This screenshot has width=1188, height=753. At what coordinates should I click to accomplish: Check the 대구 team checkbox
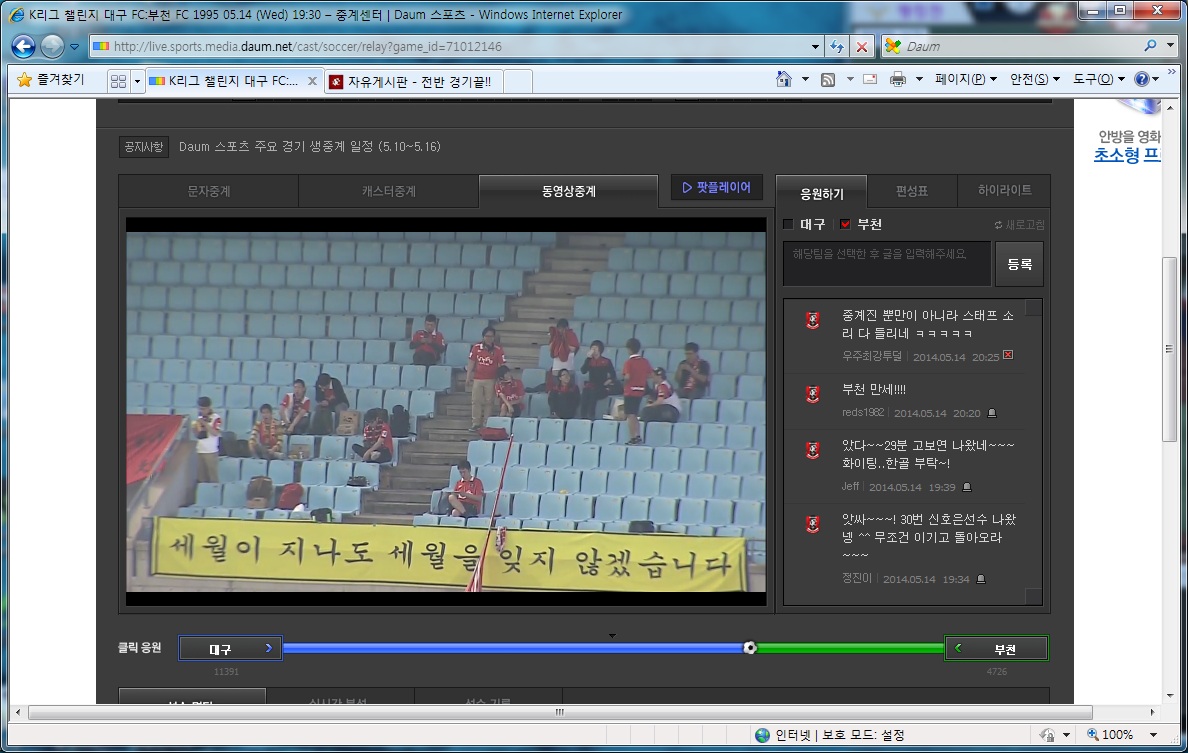(788, 225)
